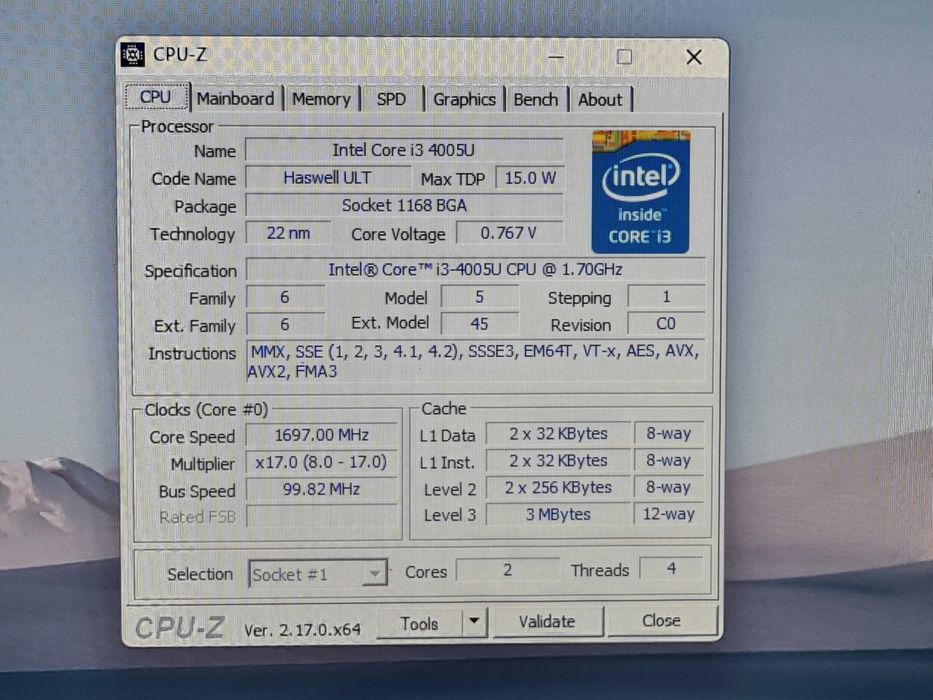
Task: Select the SPD tab
Action: pos(391,99)
